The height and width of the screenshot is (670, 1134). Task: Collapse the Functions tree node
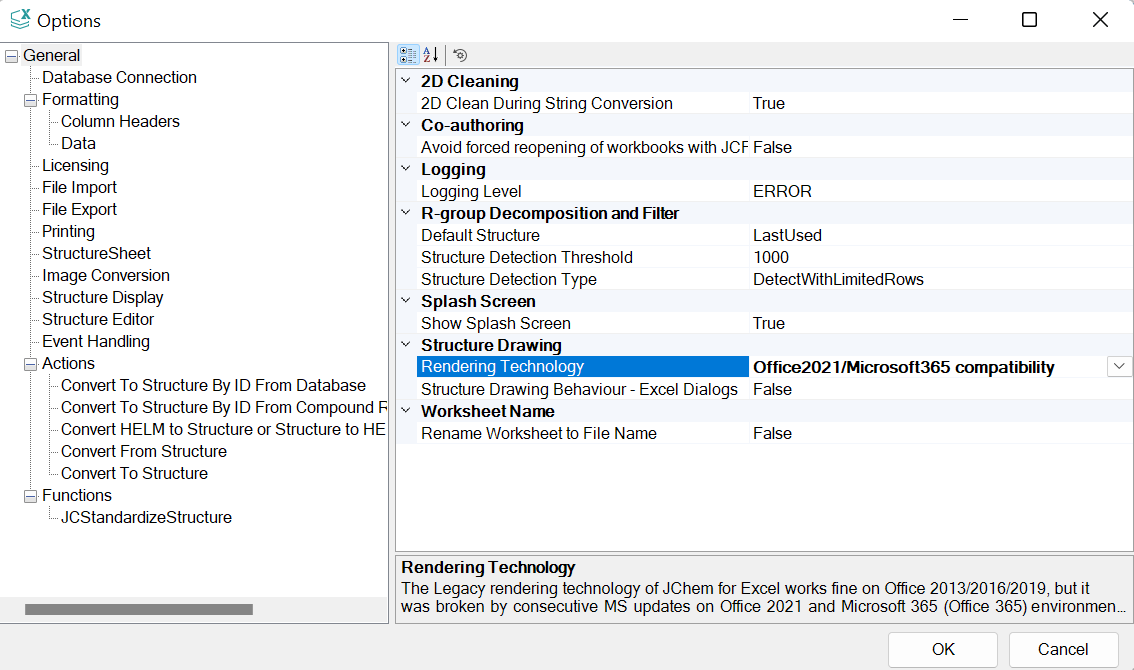tap(30, 496)
